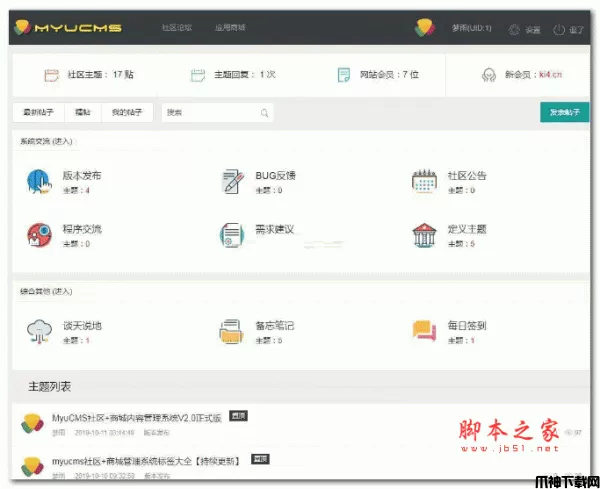
Task: Open the 定义主题 building icon
Action: click(x=424, y=235)
